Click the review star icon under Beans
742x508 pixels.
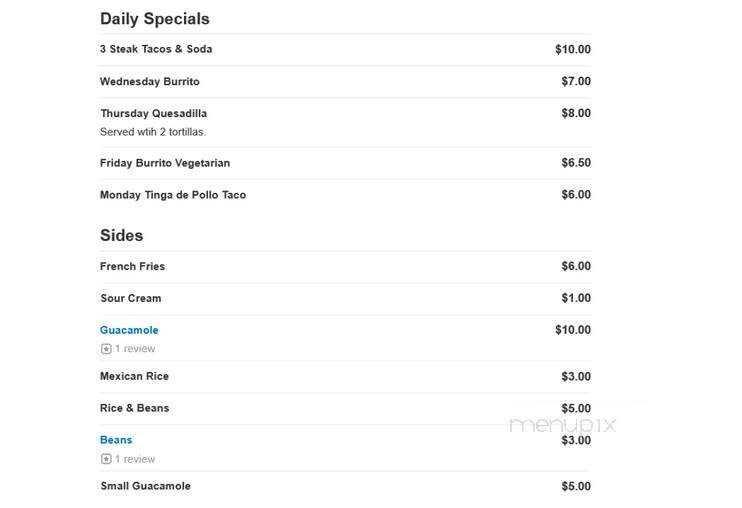coord(106,459)
